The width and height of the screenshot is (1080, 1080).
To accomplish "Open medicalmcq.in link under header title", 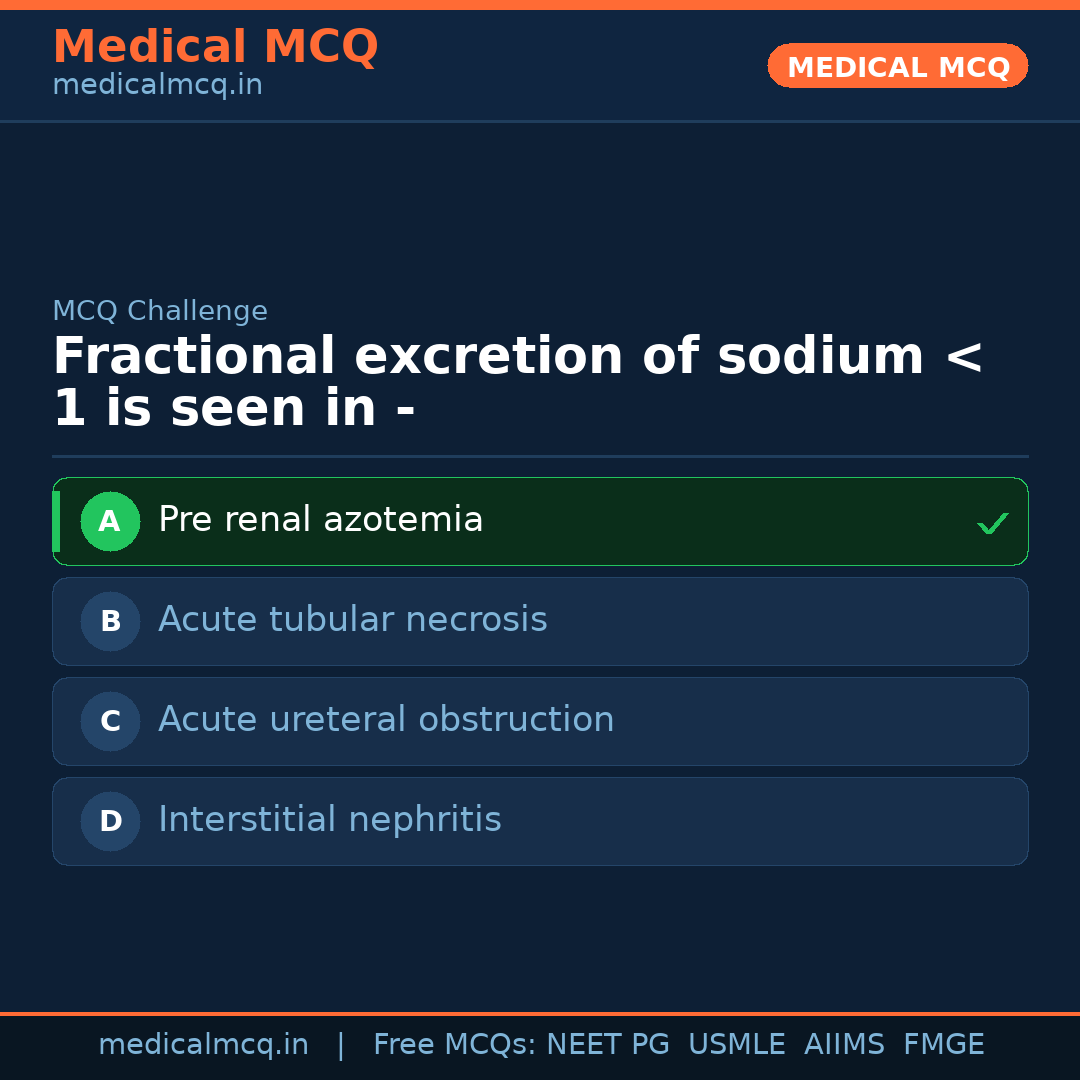I will pos(157,85).
